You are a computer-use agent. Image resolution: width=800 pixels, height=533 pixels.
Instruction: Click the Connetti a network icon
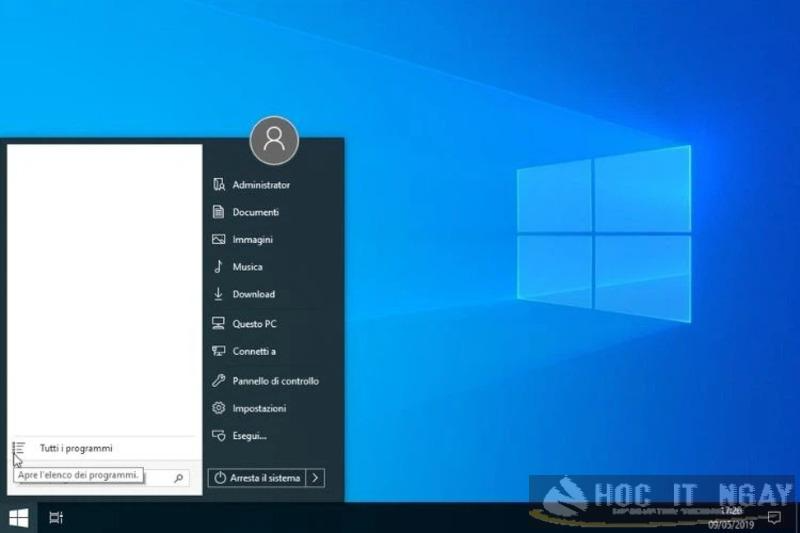coord(218,351)
